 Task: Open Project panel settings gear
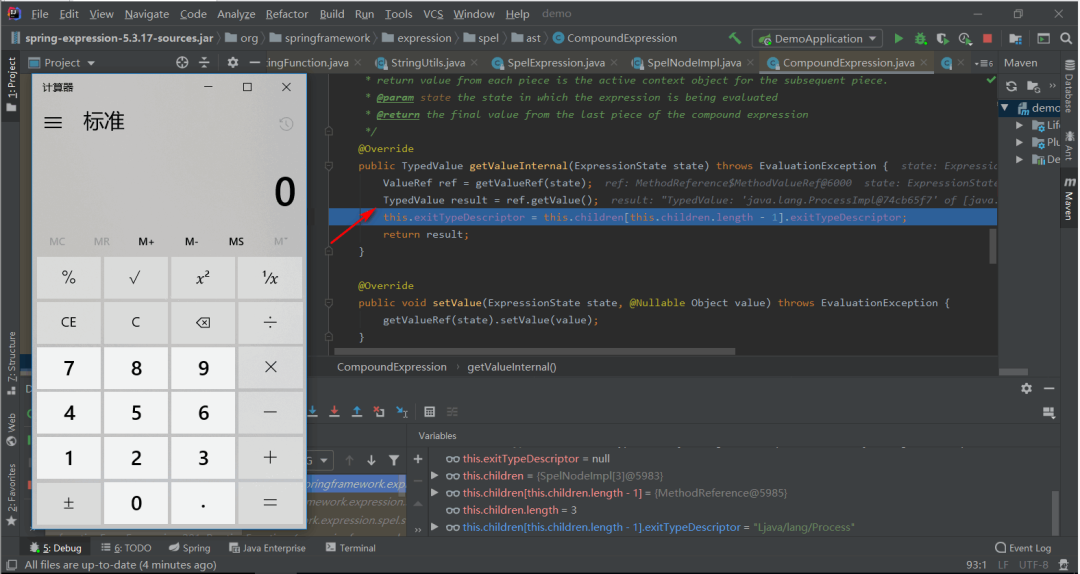tap(232, 62)
